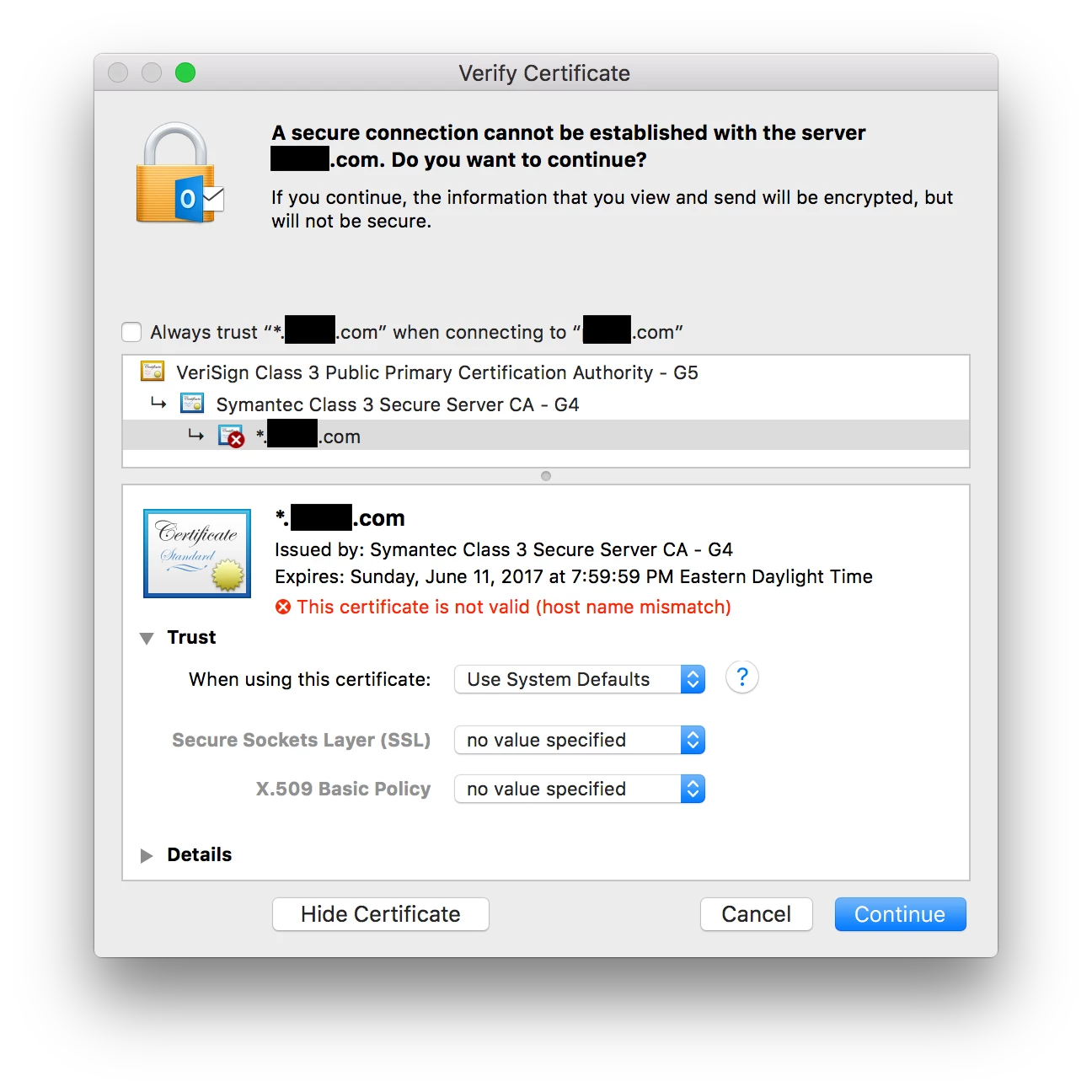The width and height of the screenshot is (1092, 1092).
Task: Click the host name mismatch warning text
Action: click(514, 607)
